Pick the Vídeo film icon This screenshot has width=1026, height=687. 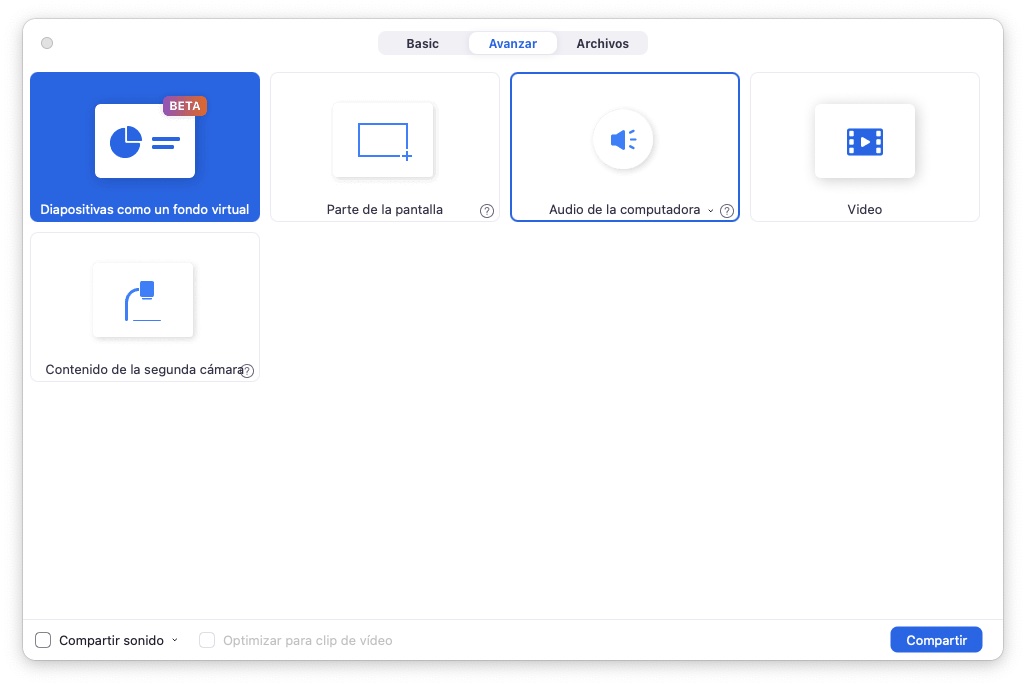coord(864,141)
